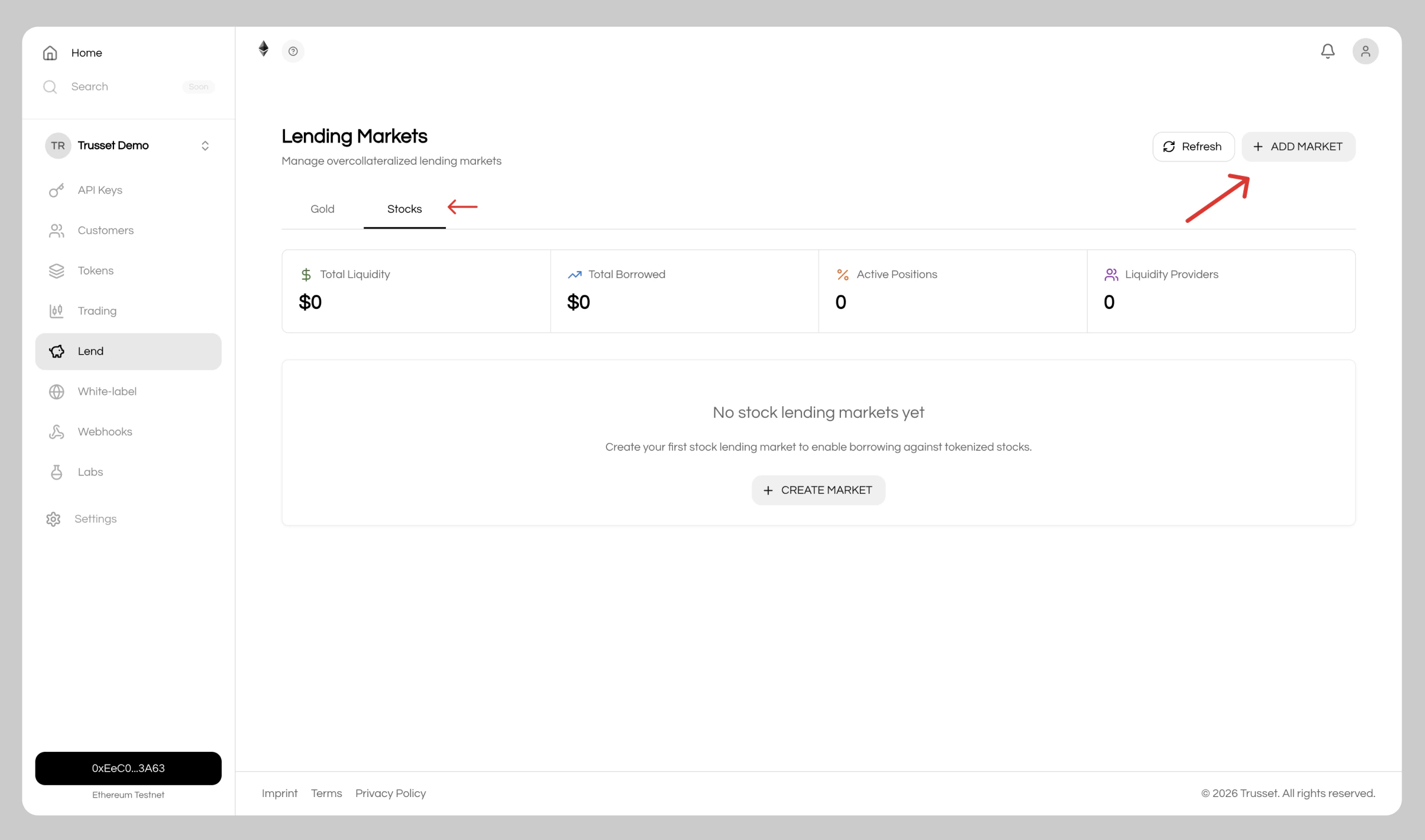Click the search magnifier icon in sidebar

click(50, 87)
